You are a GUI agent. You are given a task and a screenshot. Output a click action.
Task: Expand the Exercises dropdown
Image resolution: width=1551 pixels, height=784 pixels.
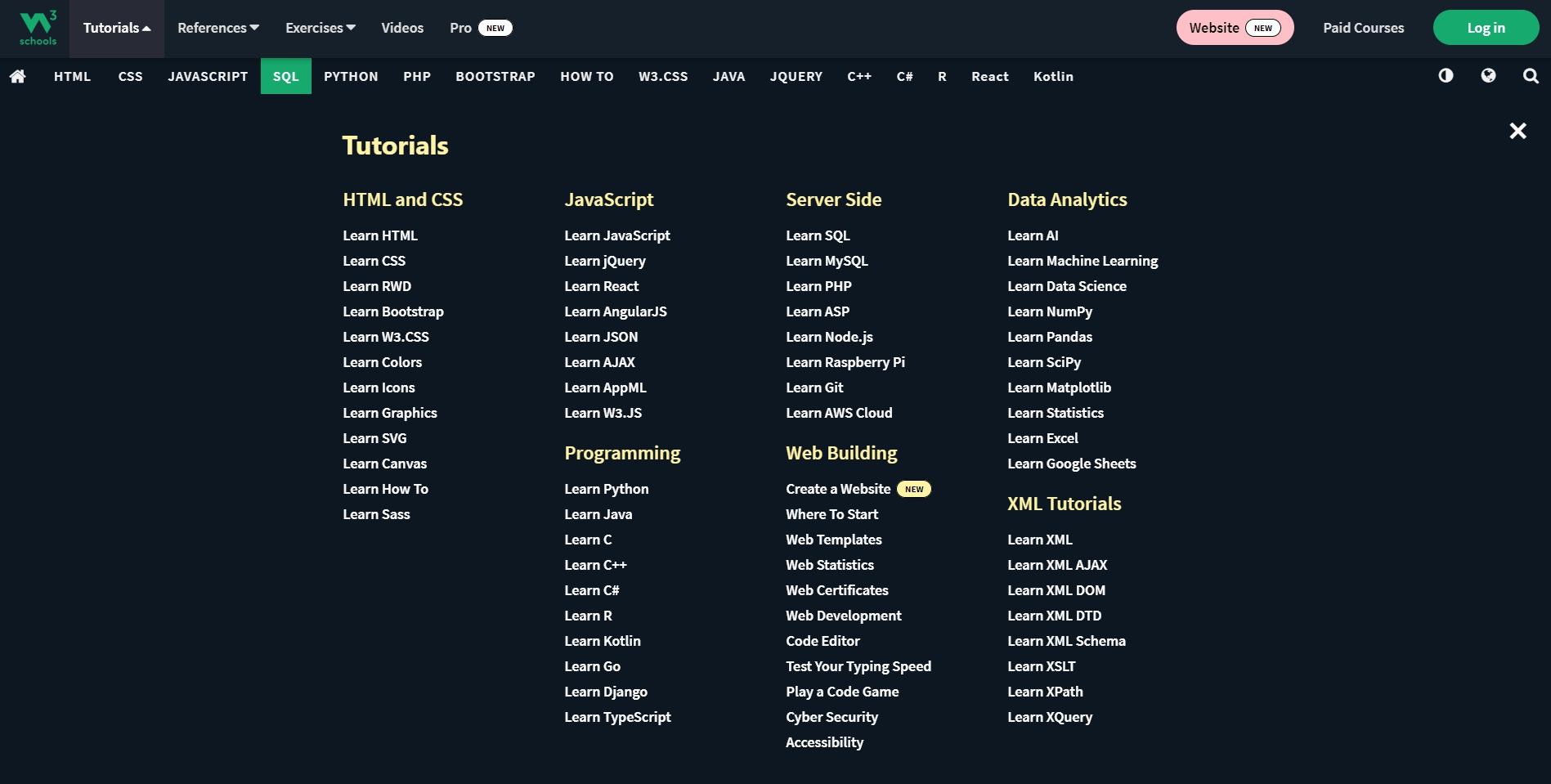[321, 28]
